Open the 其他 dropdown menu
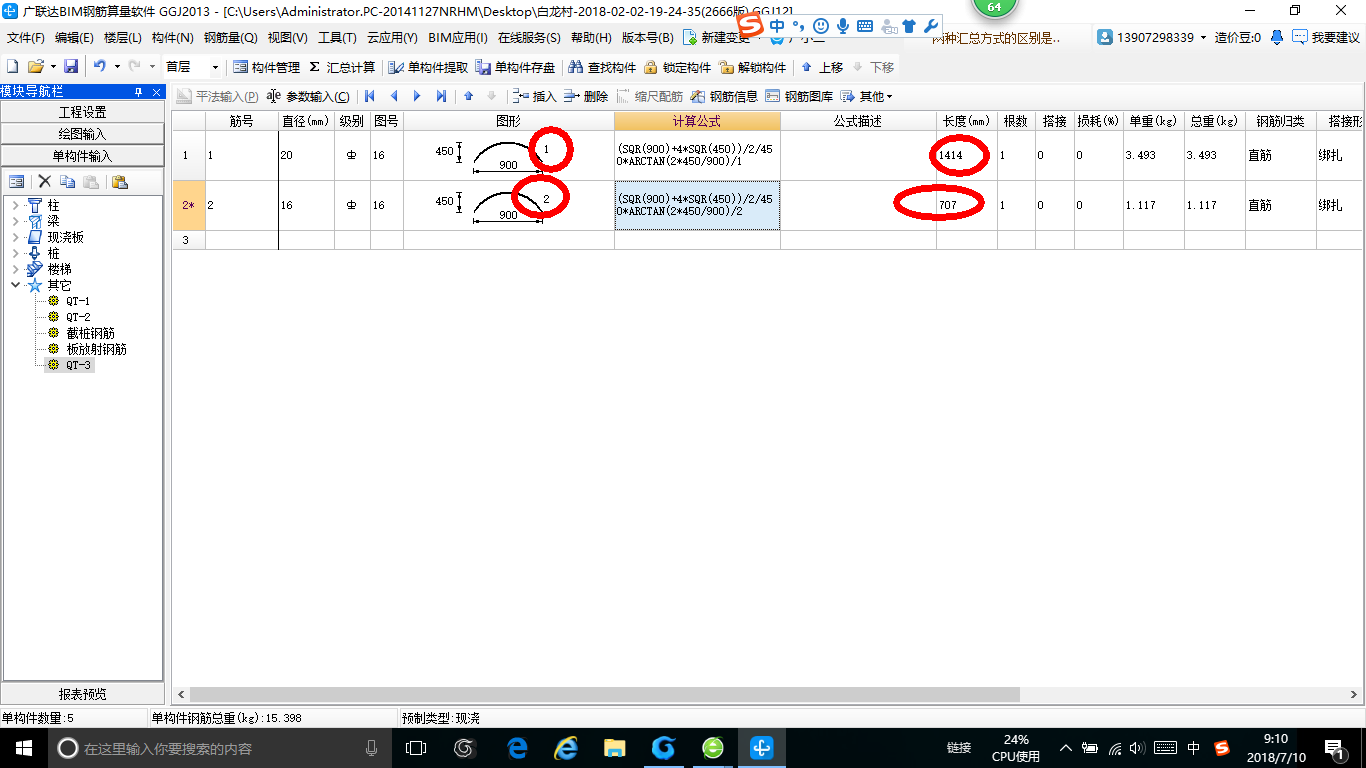The width and height of the screenshot is (1366, 768). pos(866,97)
